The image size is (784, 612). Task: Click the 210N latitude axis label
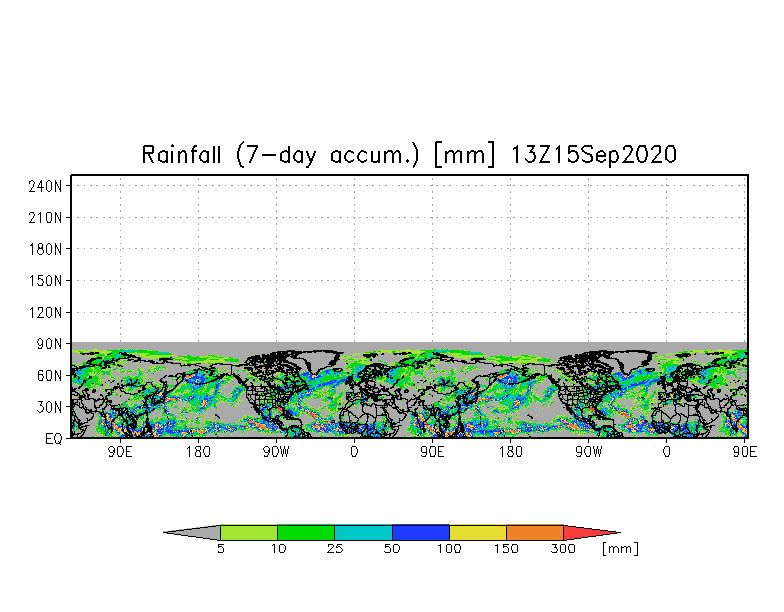45,218
